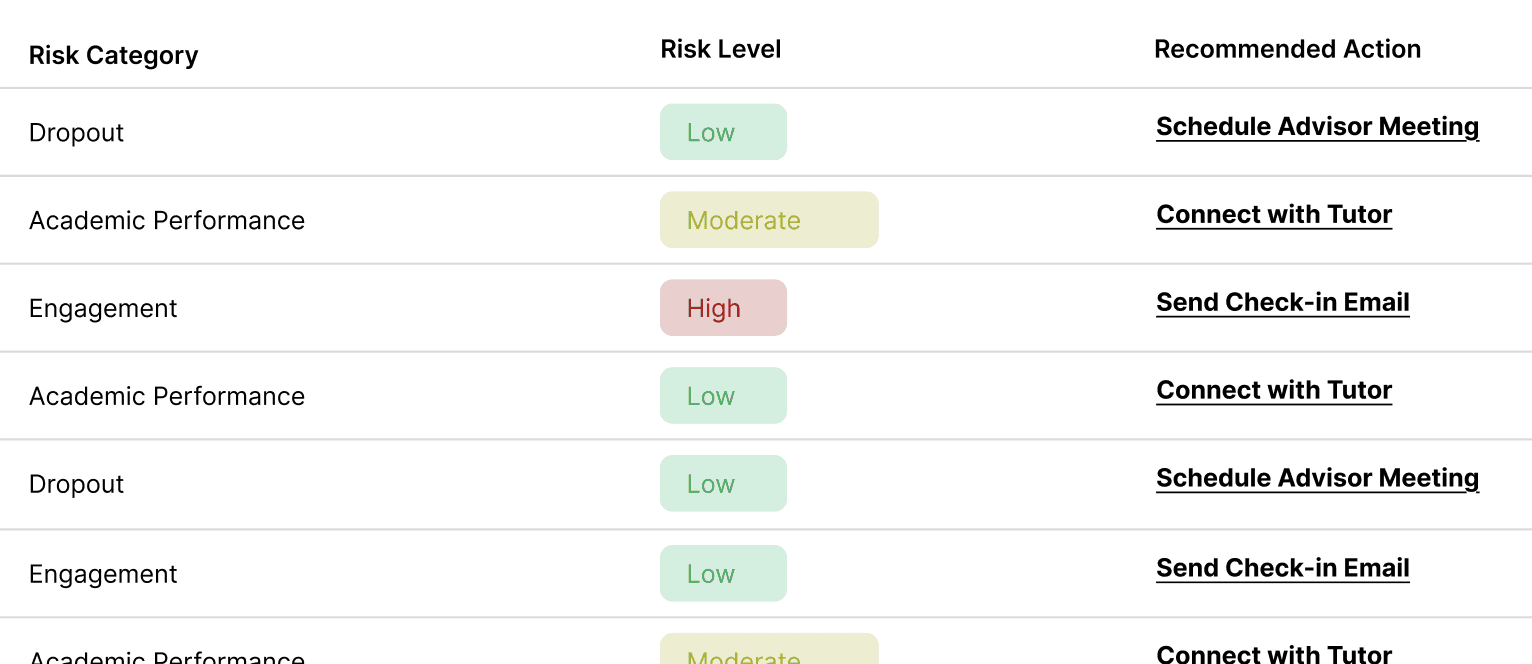Click Dropout cell directly under Risk Category header

pyautogui.click(x=76, y=133)
